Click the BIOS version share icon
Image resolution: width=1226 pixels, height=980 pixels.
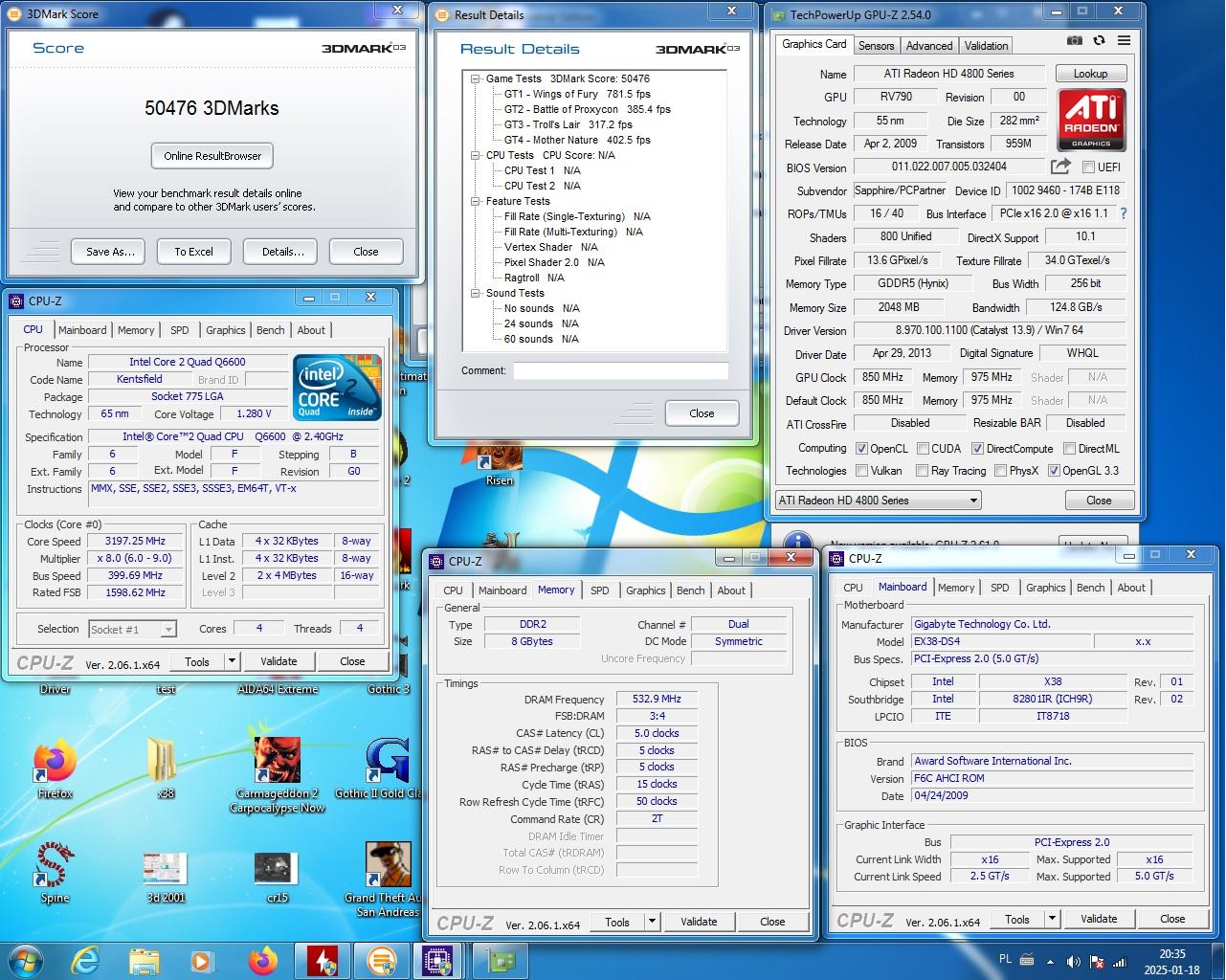1060,167
